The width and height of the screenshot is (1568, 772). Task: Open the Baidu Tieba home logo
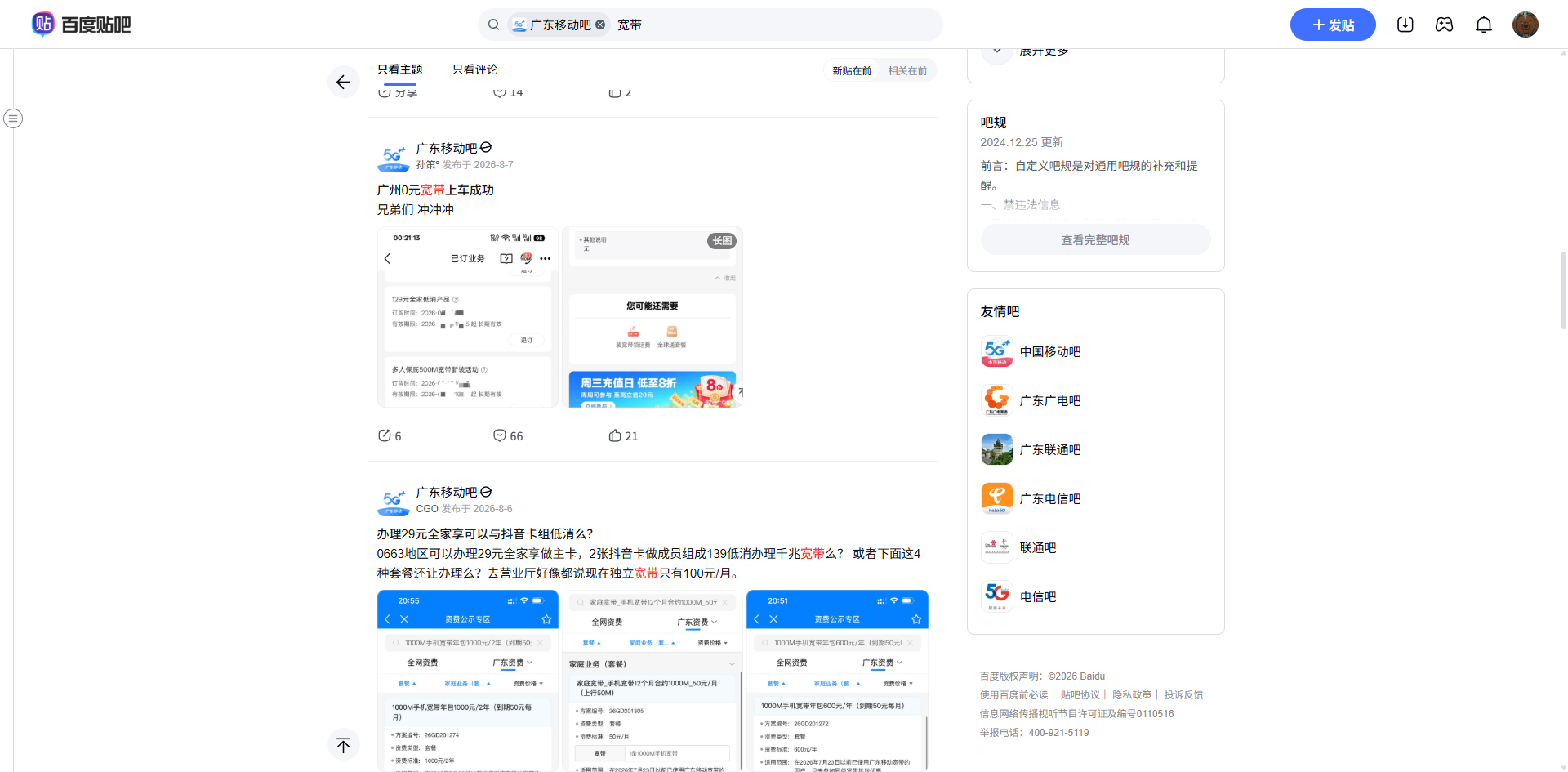(x=81, y=25)
